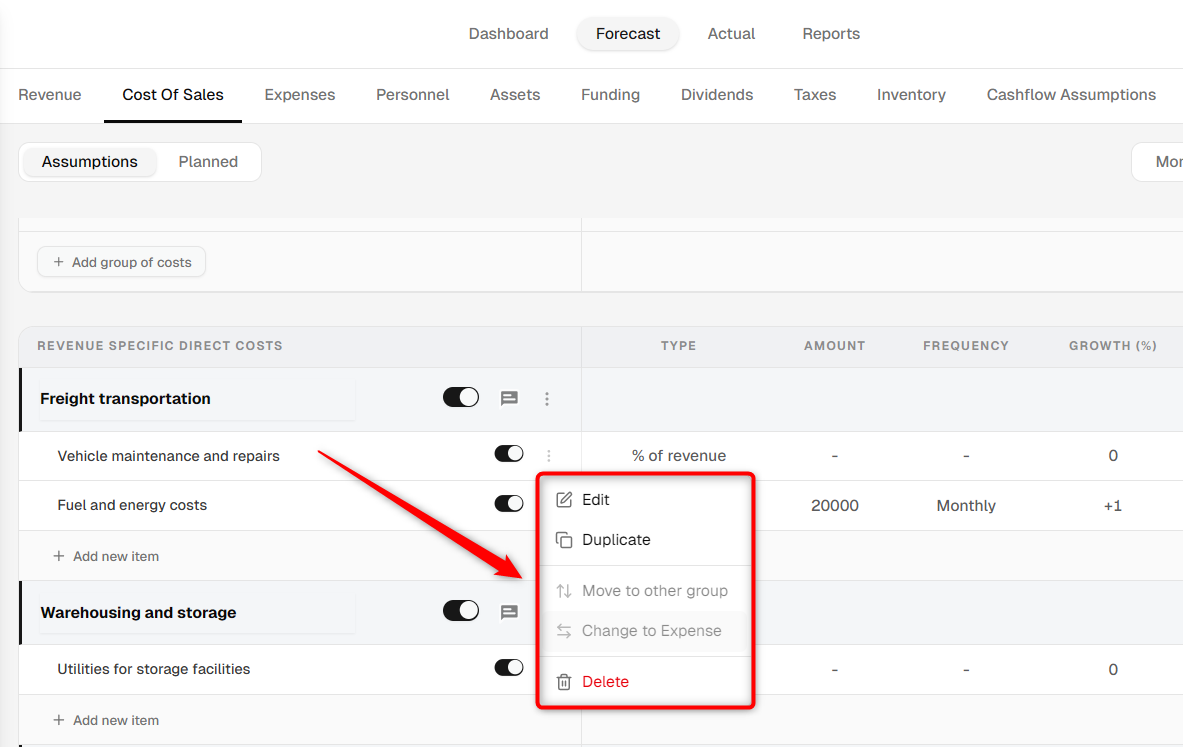Click plus icon in Add group of costs
This screenshot has width=1183, height=747.
(59, 262)
